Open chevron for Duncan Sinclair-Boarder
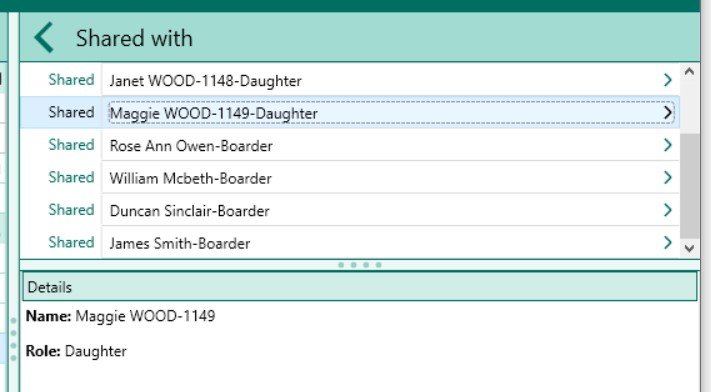Image resolution: width=711 pixels, height=392 pixels. click(x=667, y=210)
